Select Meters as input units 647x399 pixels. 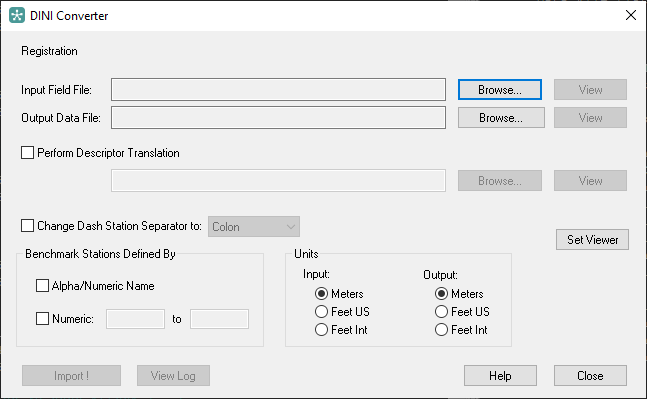tap(321, 294)
